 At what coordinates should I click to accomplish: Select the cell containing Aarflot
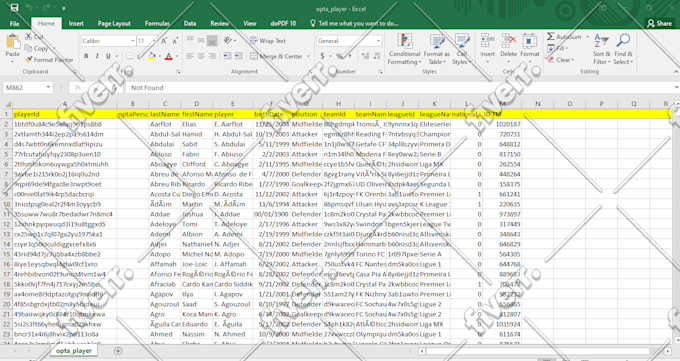(165, 124)
